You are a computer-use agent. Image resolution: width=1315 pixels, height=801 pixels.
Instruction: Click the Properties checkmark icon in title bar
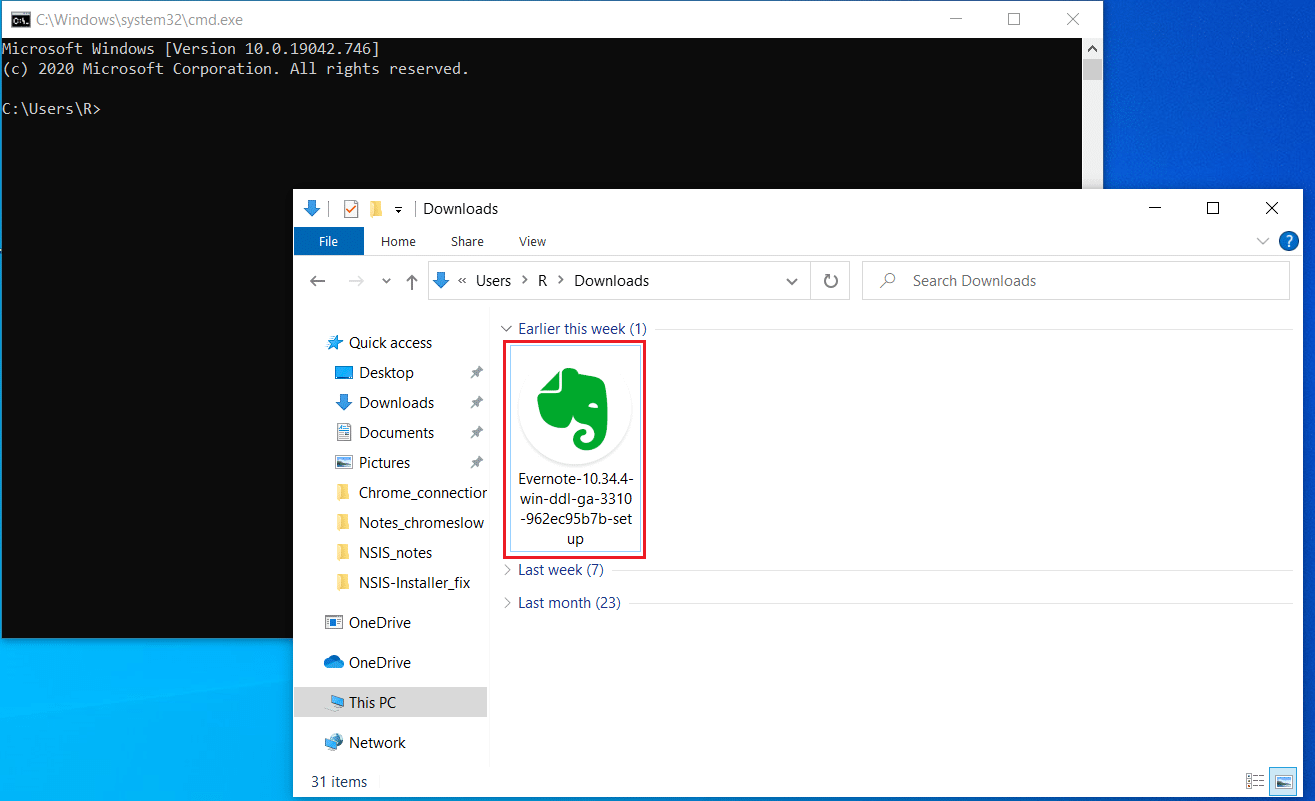click(x=351, y=209)
